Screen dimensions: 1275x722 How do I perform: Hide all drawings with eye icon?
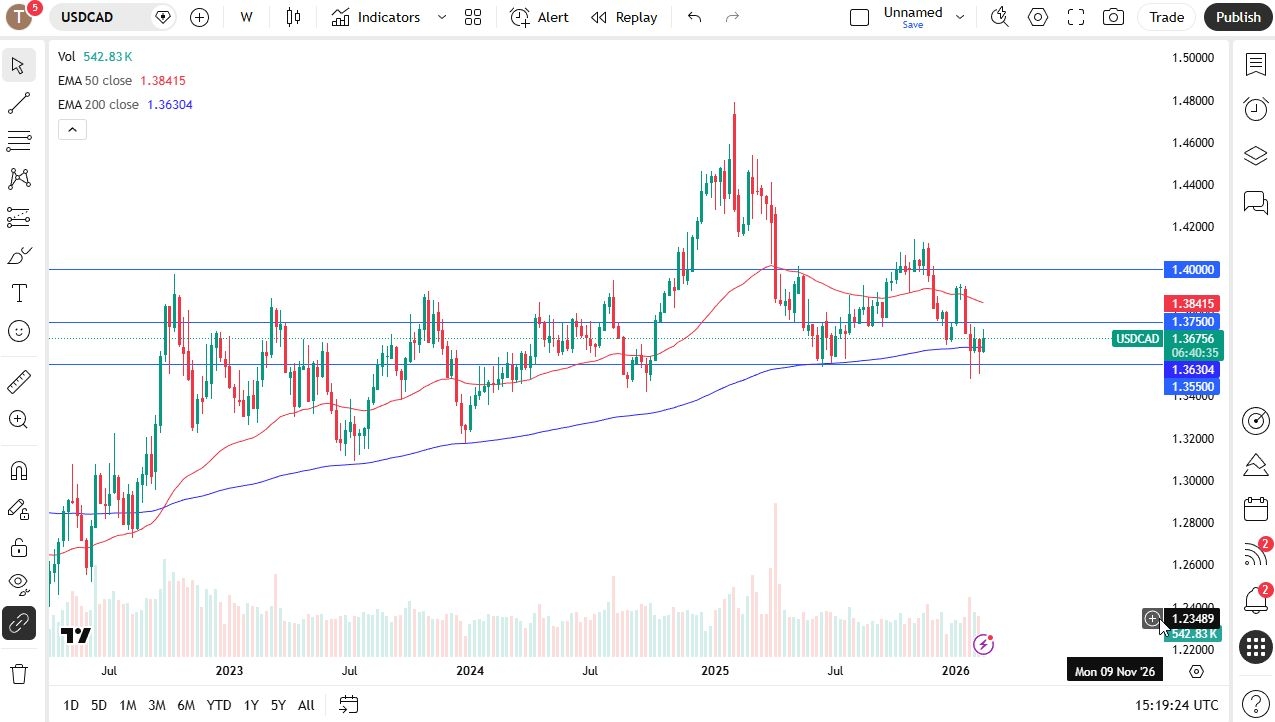(18, 583)
